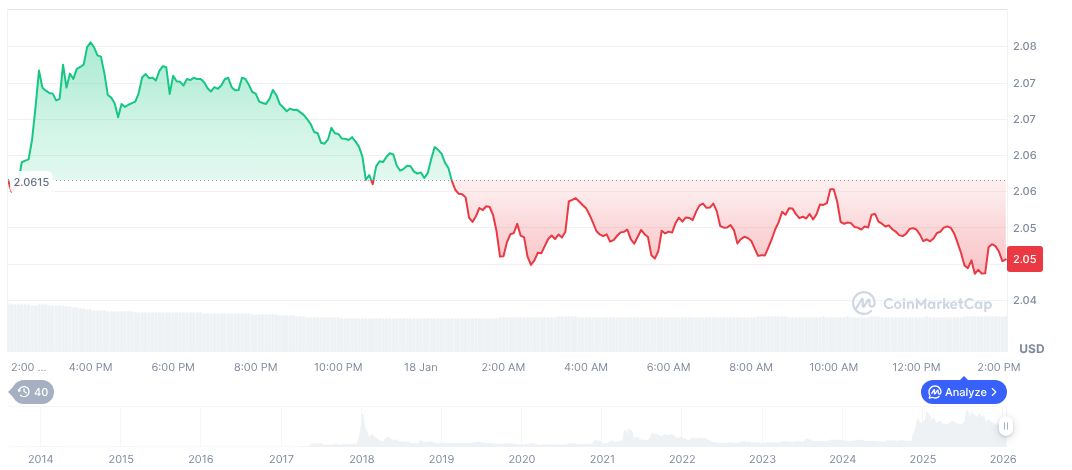
Task: Click the 10:00 PM time axis label
Action: click(338, 367)
